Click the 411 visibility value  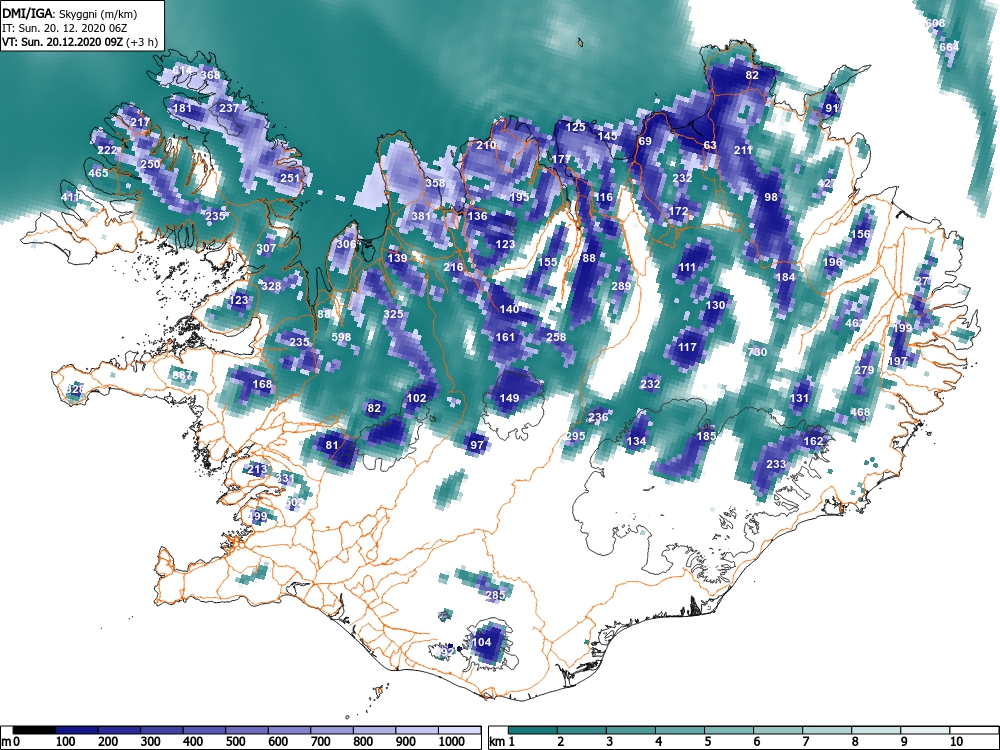[70, 196]
